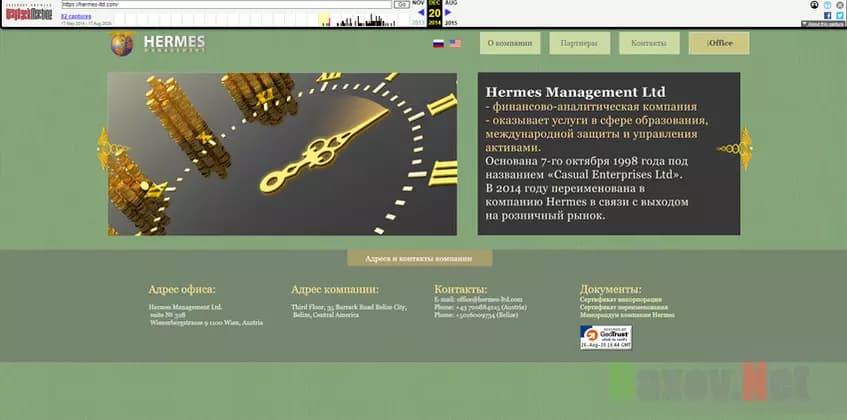Open the iOffice menu item

pos(719,43)
